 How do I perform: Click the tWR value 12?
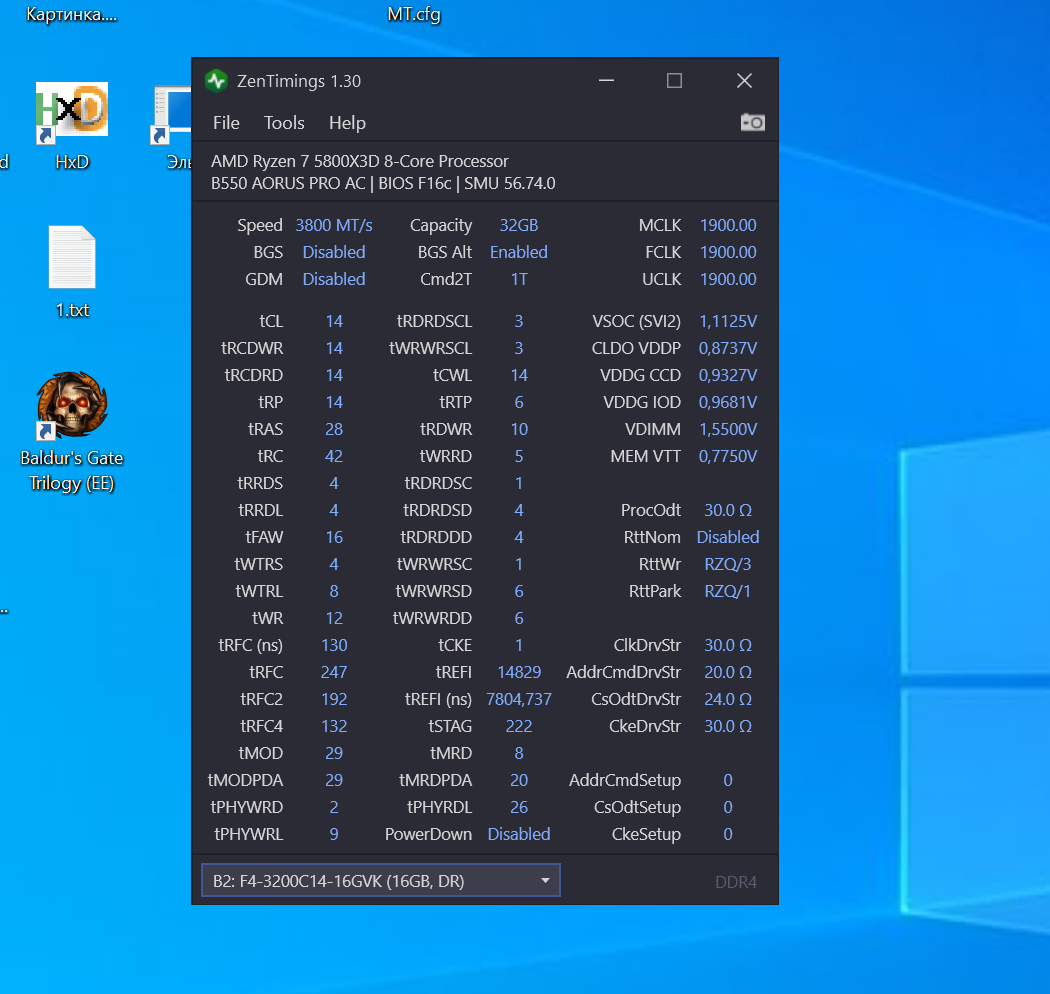[333, 618]
